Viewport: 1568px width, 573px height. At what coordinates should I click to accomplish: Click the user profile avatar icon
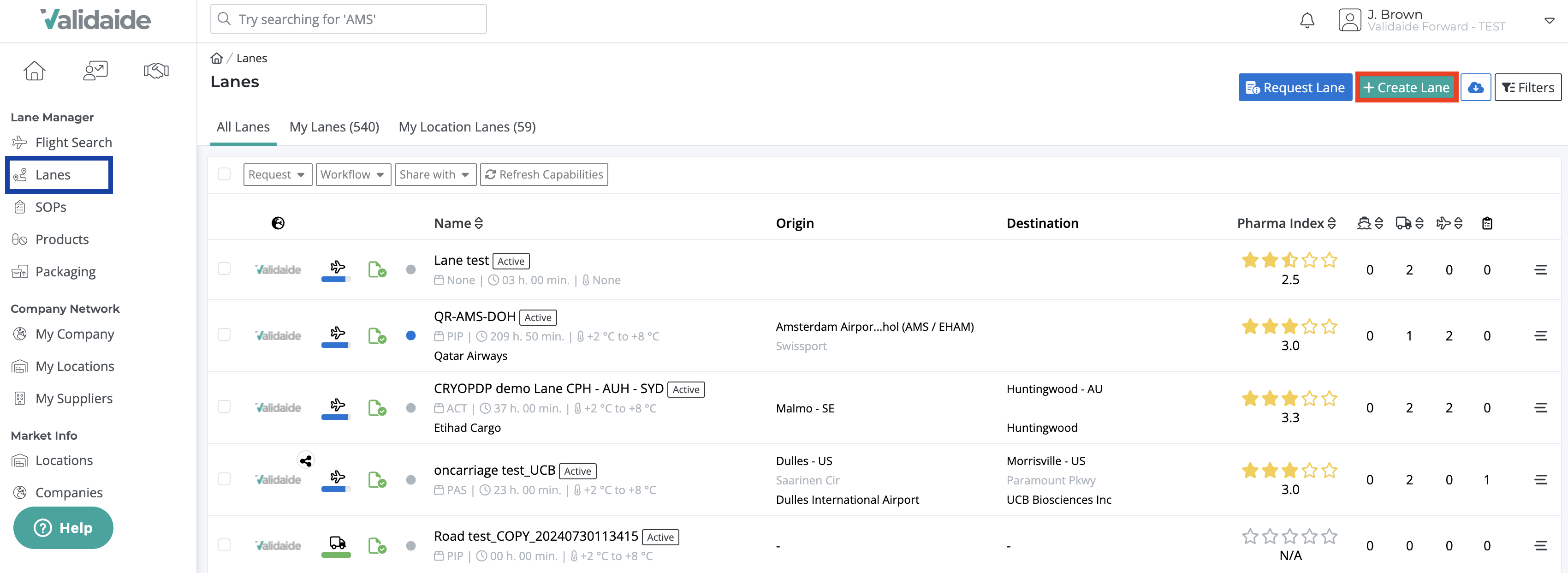tap(1349, 20)
